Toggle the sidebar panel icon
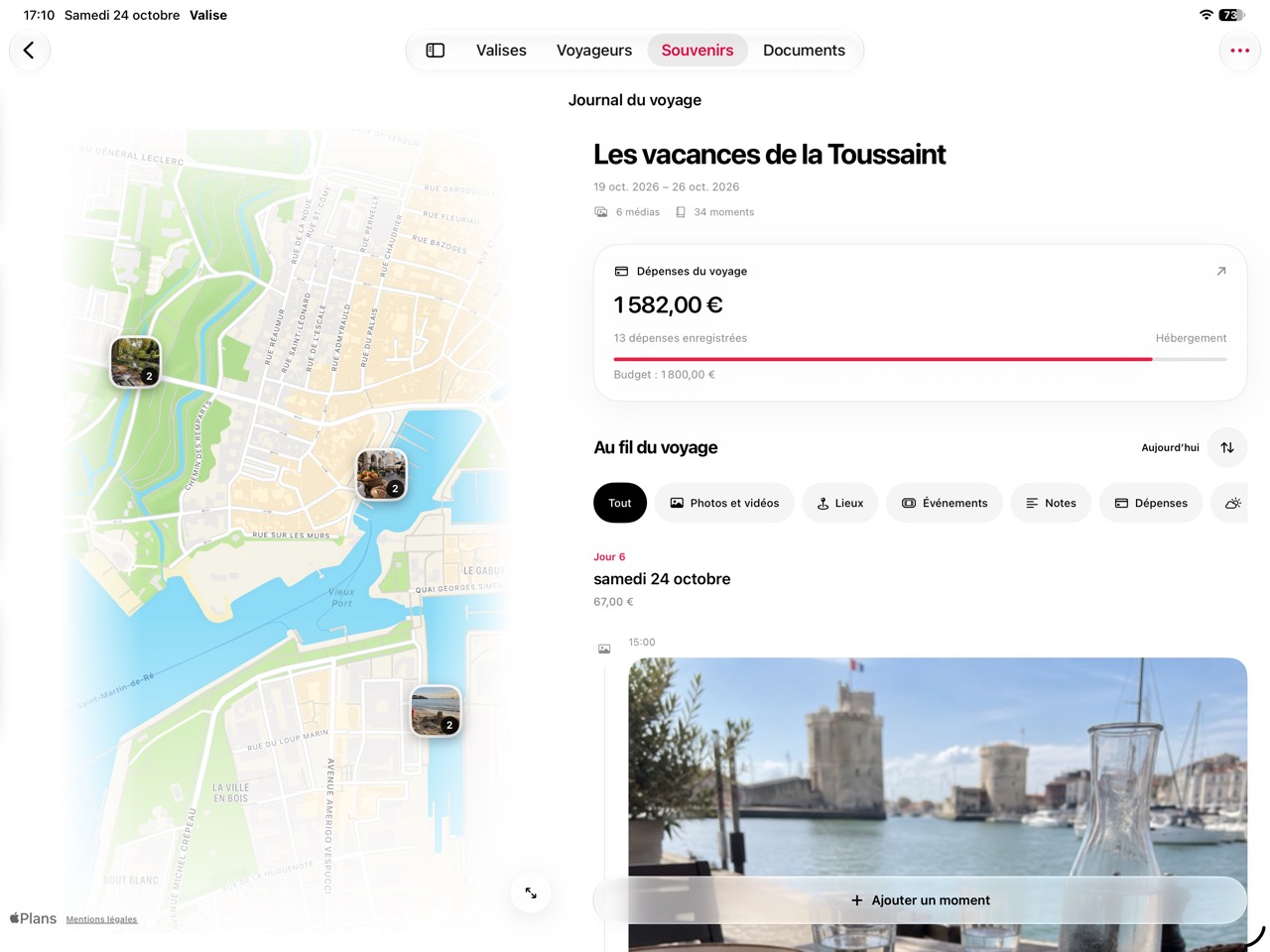The width and height of the screenshot is (1270, 952). [x=436, y=51]
